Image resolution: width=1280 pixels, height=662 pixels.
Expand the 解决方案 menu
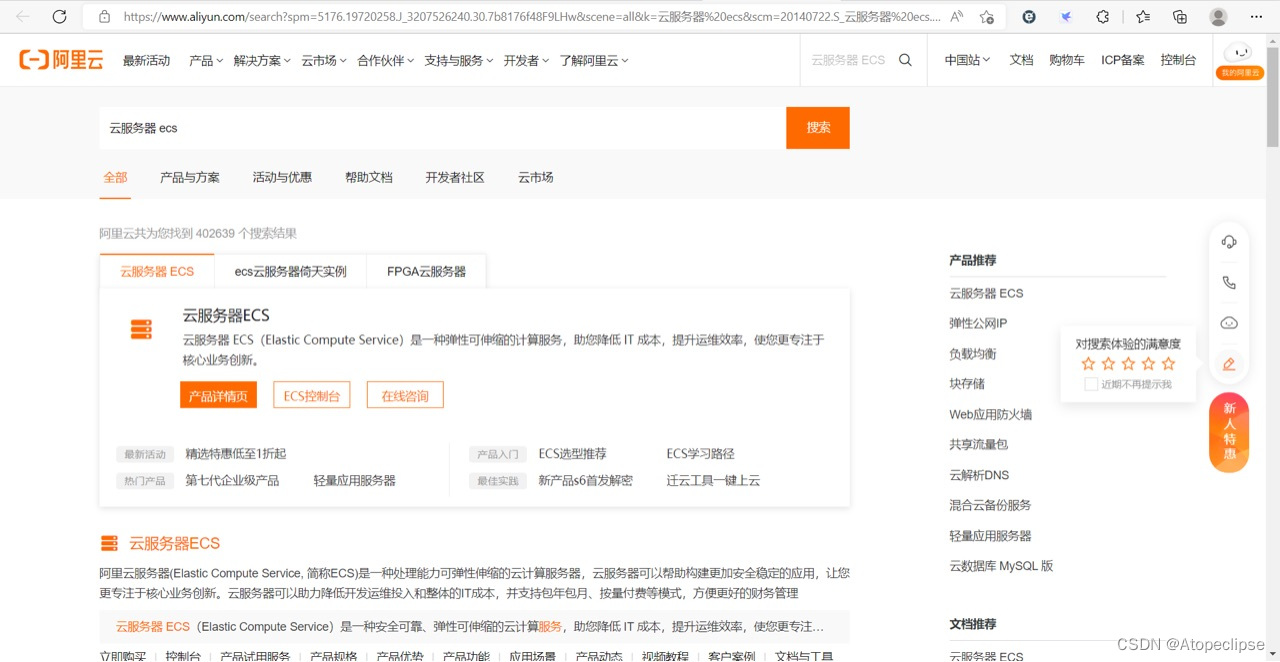(x=261, y=60)
